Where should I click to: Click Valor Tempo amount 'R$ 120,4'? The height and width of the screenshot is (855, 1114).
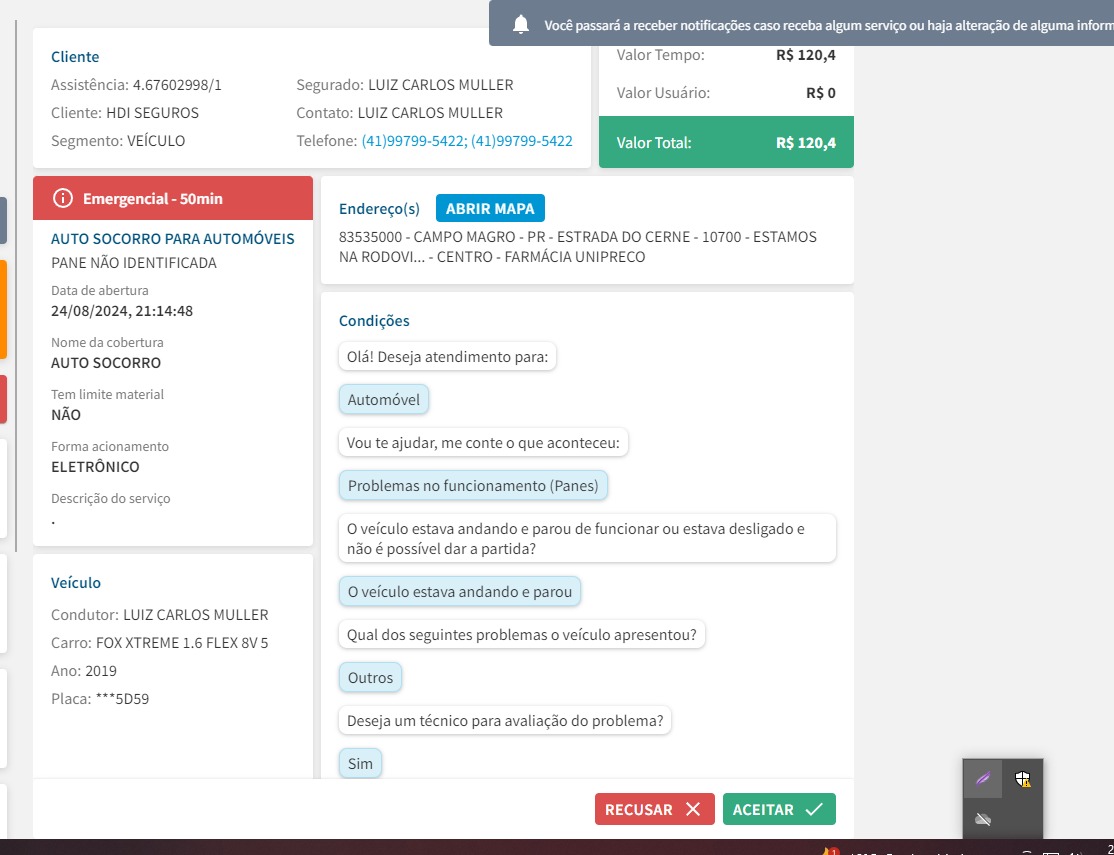(x=806, y=55)
